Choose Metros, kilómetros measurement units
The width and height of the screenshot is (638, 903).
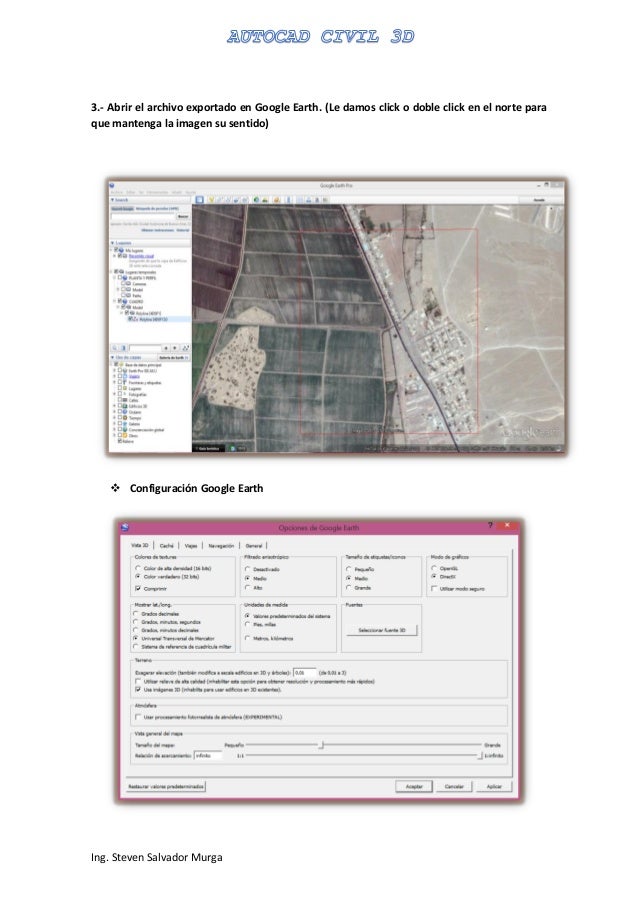(248, 638)
